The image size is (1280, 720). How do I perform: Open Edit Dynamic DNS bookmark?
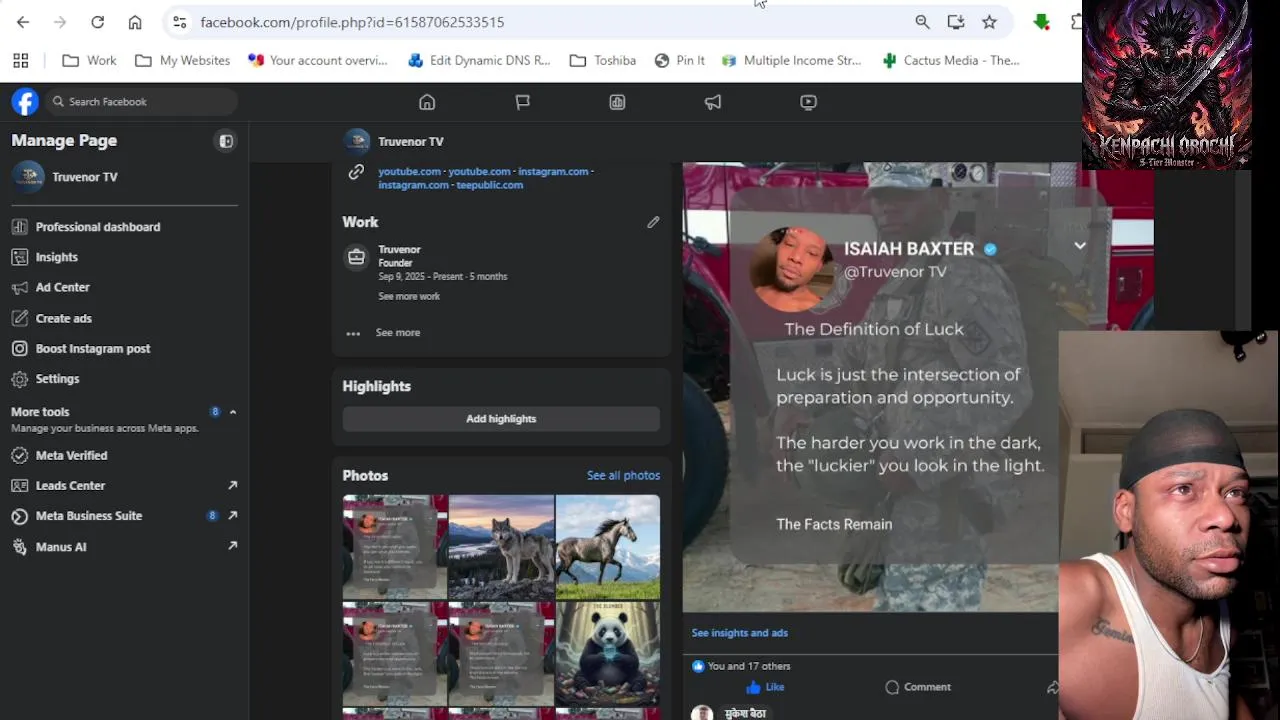coord(479,60)
